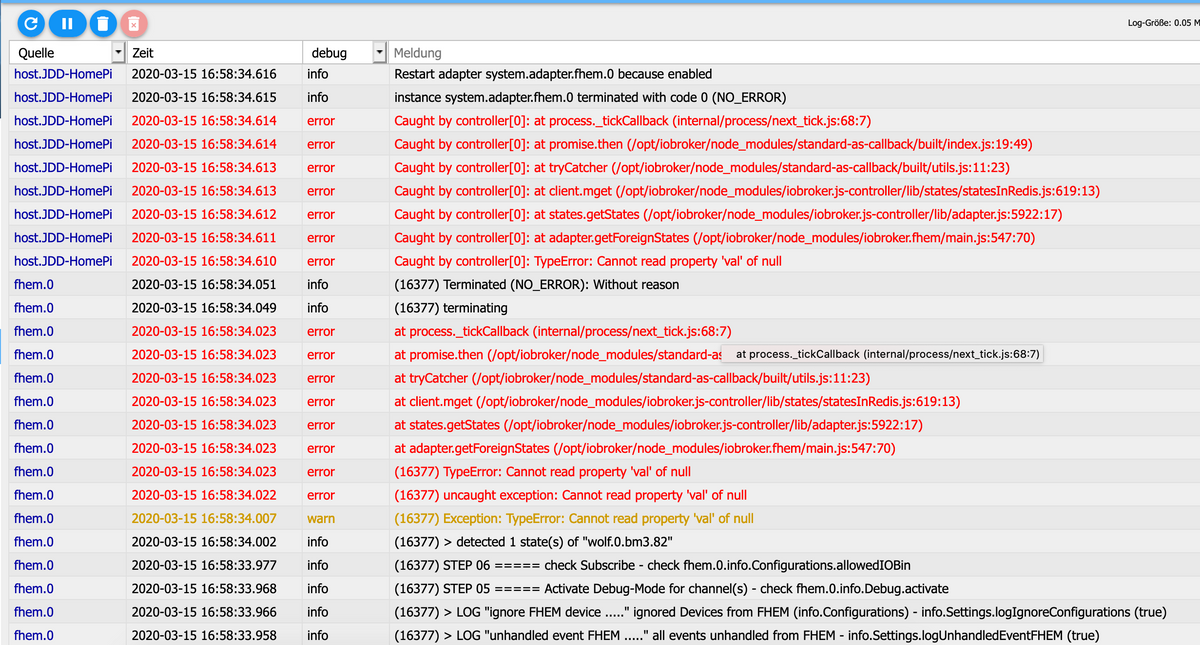Pause the log output
The image size is (1200, 645).
[67, 22]
